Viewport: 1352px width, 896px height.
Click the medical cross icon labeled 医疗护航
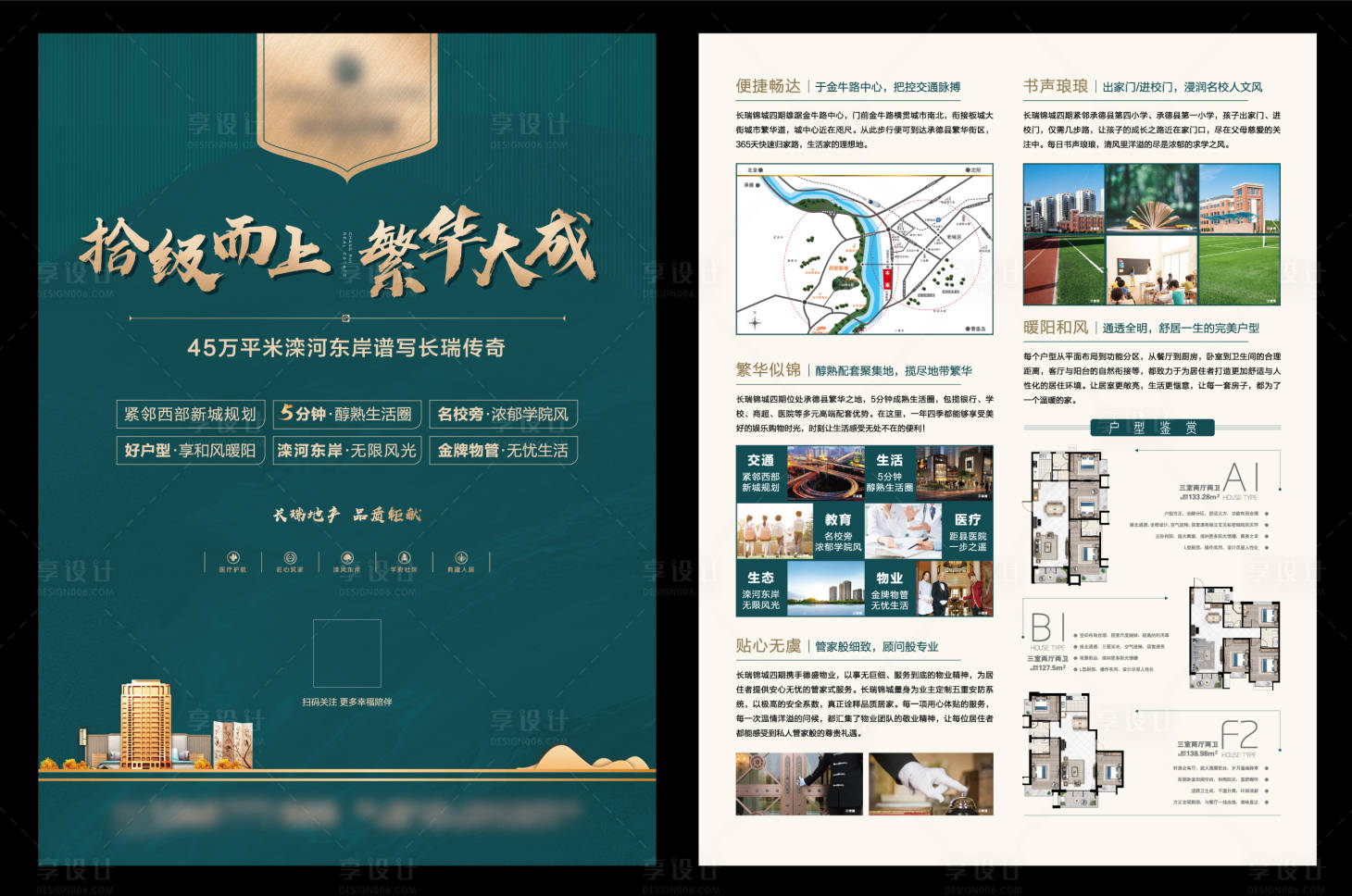pos(232,557)
